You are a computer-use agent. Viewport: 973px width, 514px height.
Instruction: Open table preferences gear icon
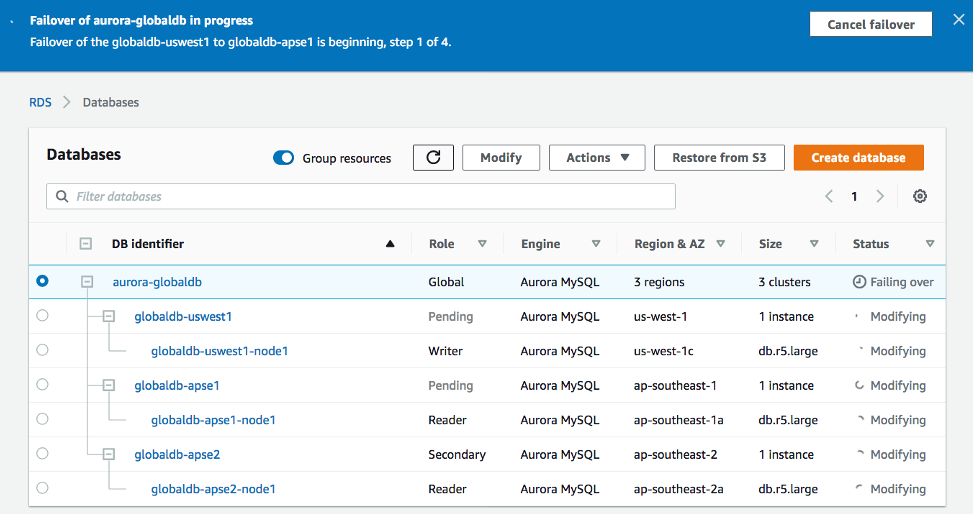click(x=920, y=196)
